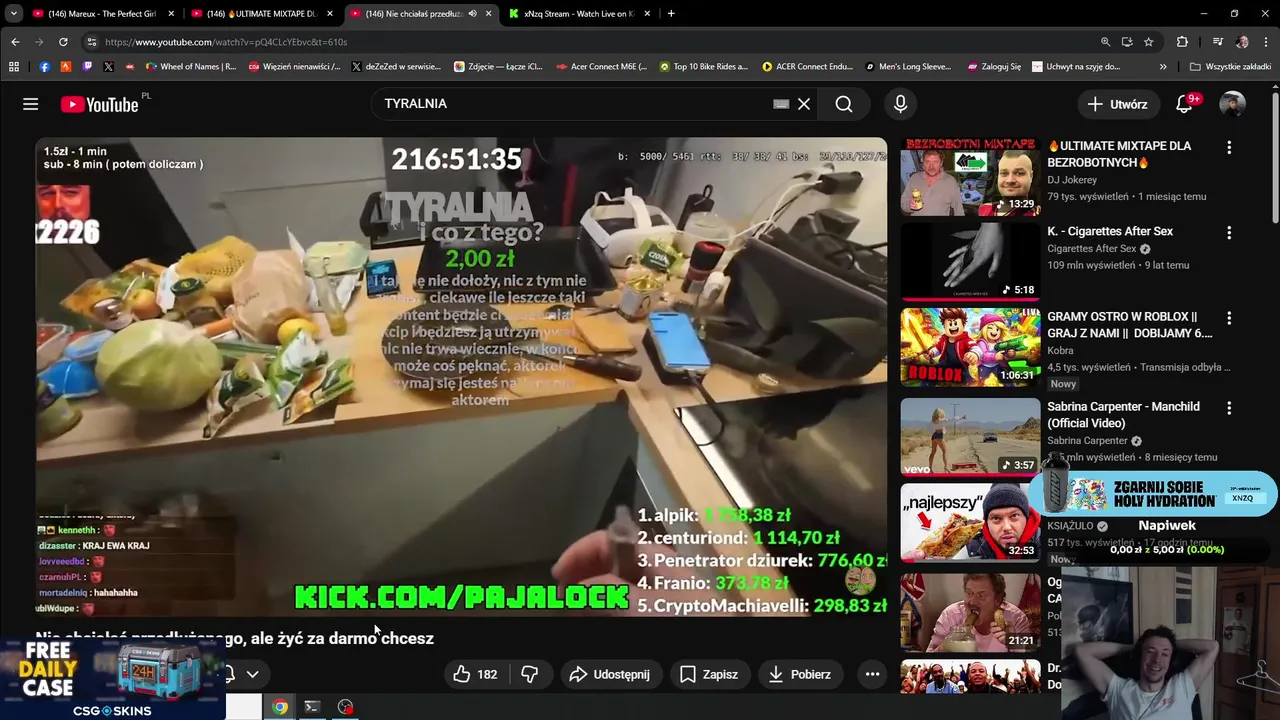Open the Chrome profile avatar
This screenshot has height=720, width=1280.
1242,42
